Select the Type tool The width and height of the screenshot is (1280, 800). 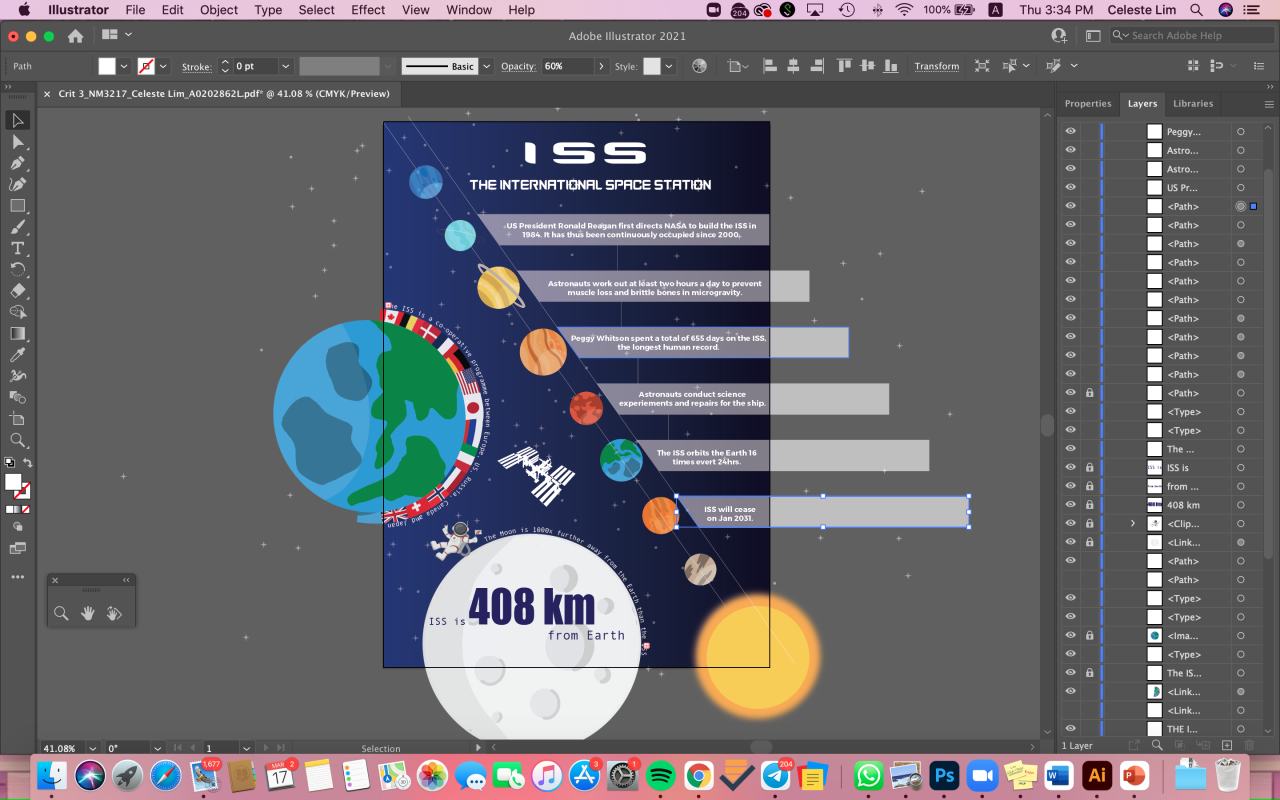tap(18, 248)
